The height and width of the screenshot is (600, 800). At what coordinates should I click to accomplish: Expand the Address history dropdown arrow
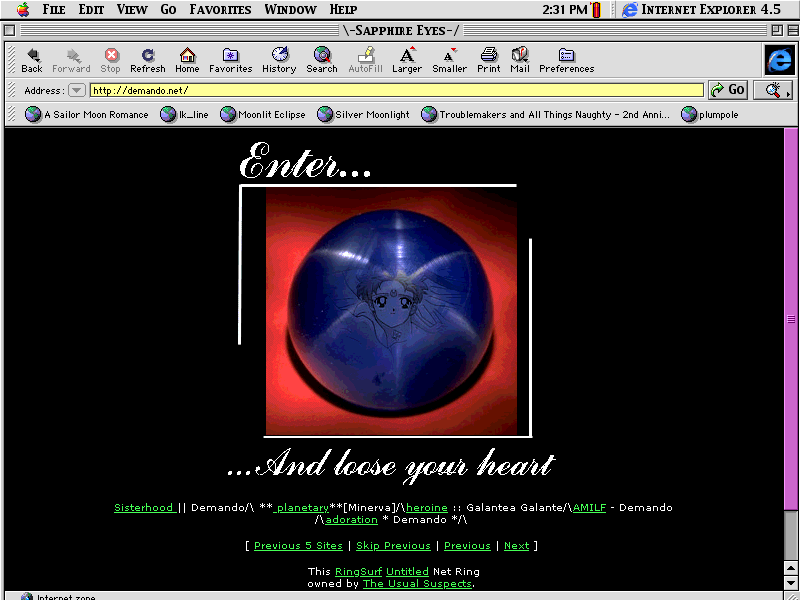click(x=77, y=90)
